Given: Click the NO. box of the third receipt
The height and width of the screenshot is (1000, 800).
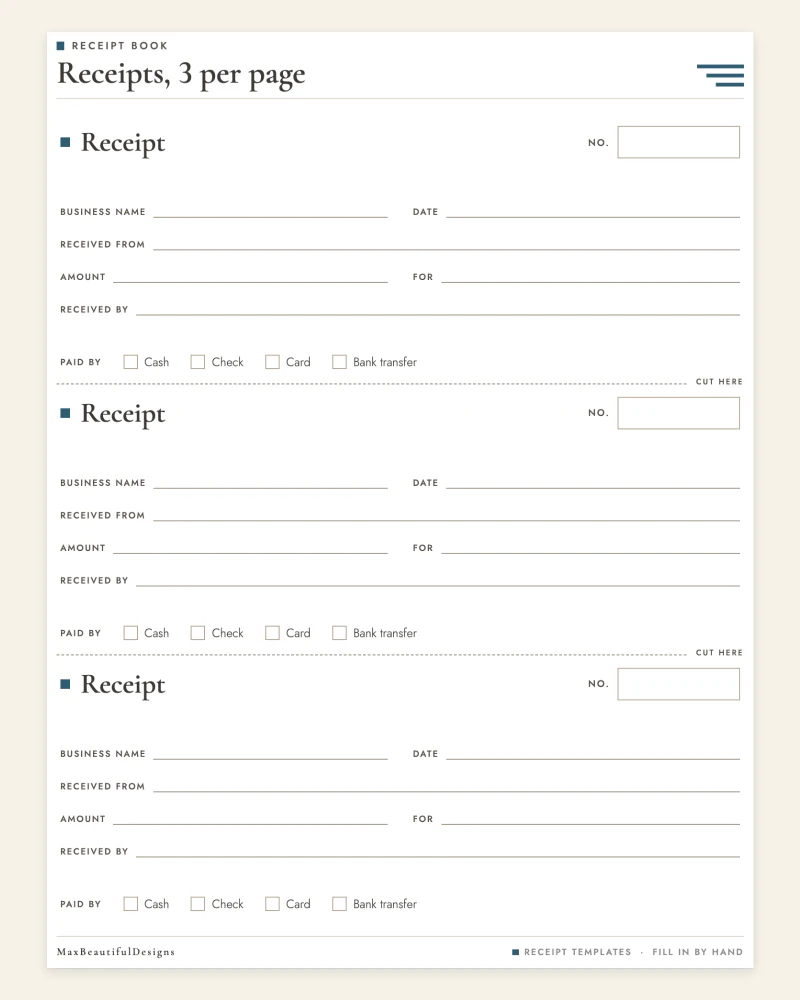Looking at the screenshot, I should click(x=679, y=684).
